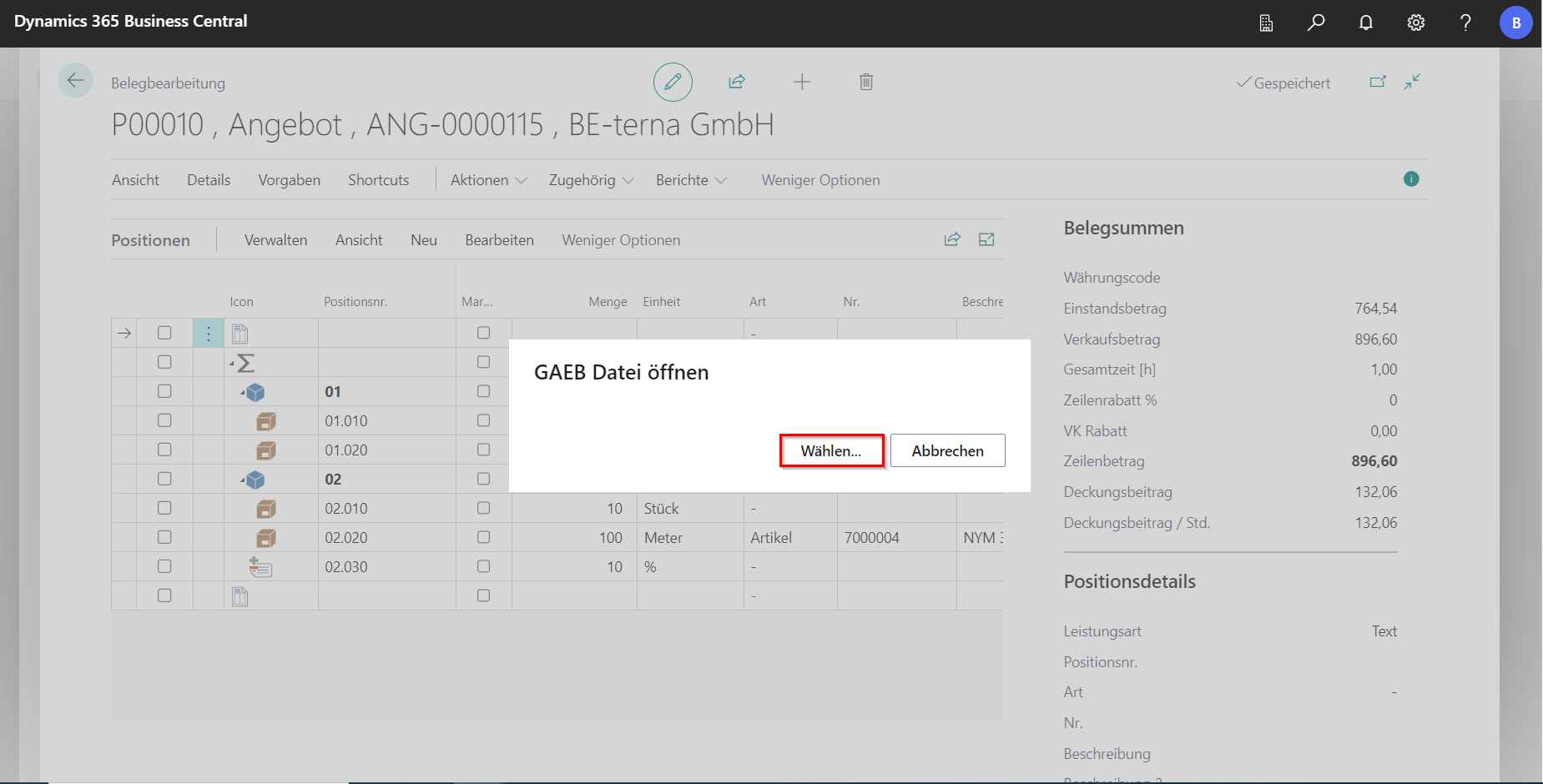Click the trash delete icon
The image size is (1543, 784).
click(866, 82)
